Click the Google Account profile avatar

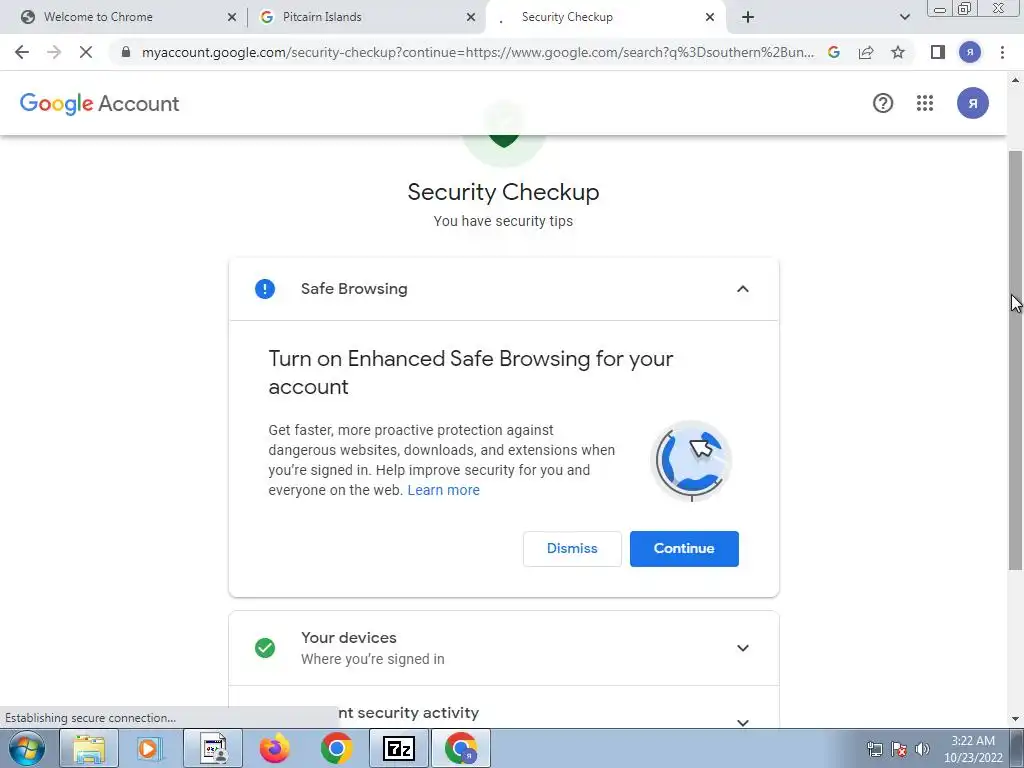pyautogui.click(x=972, y=103)
